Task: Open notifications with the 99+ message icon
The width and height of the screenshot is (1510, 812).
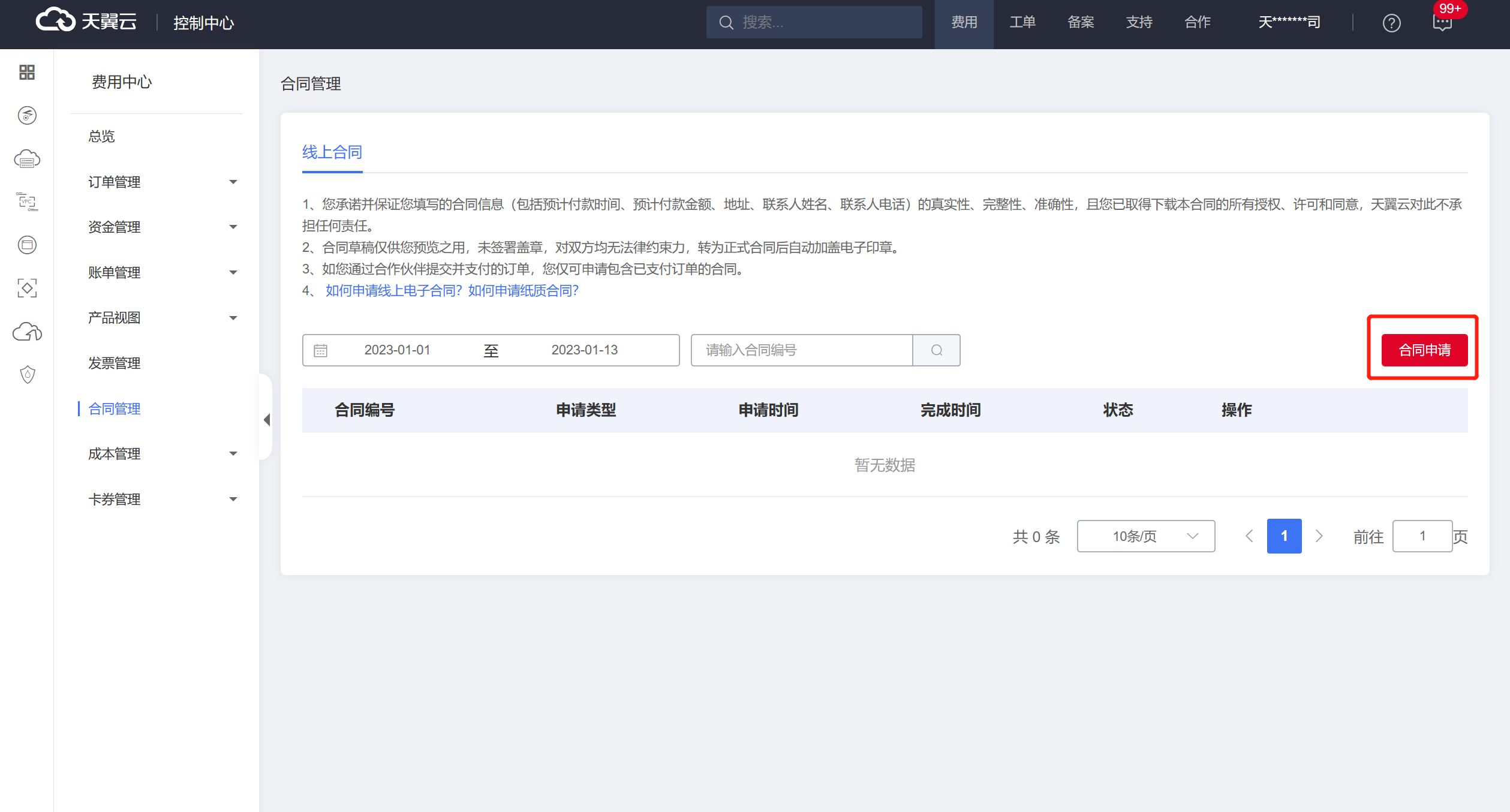Action: (x=1442, y=23)
